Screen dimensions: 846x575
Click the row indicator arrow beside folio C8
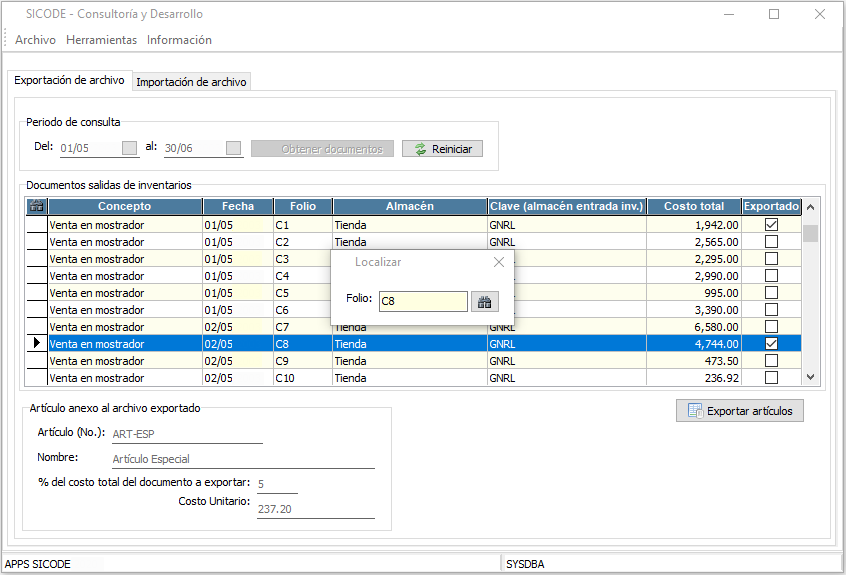(37, 343)
